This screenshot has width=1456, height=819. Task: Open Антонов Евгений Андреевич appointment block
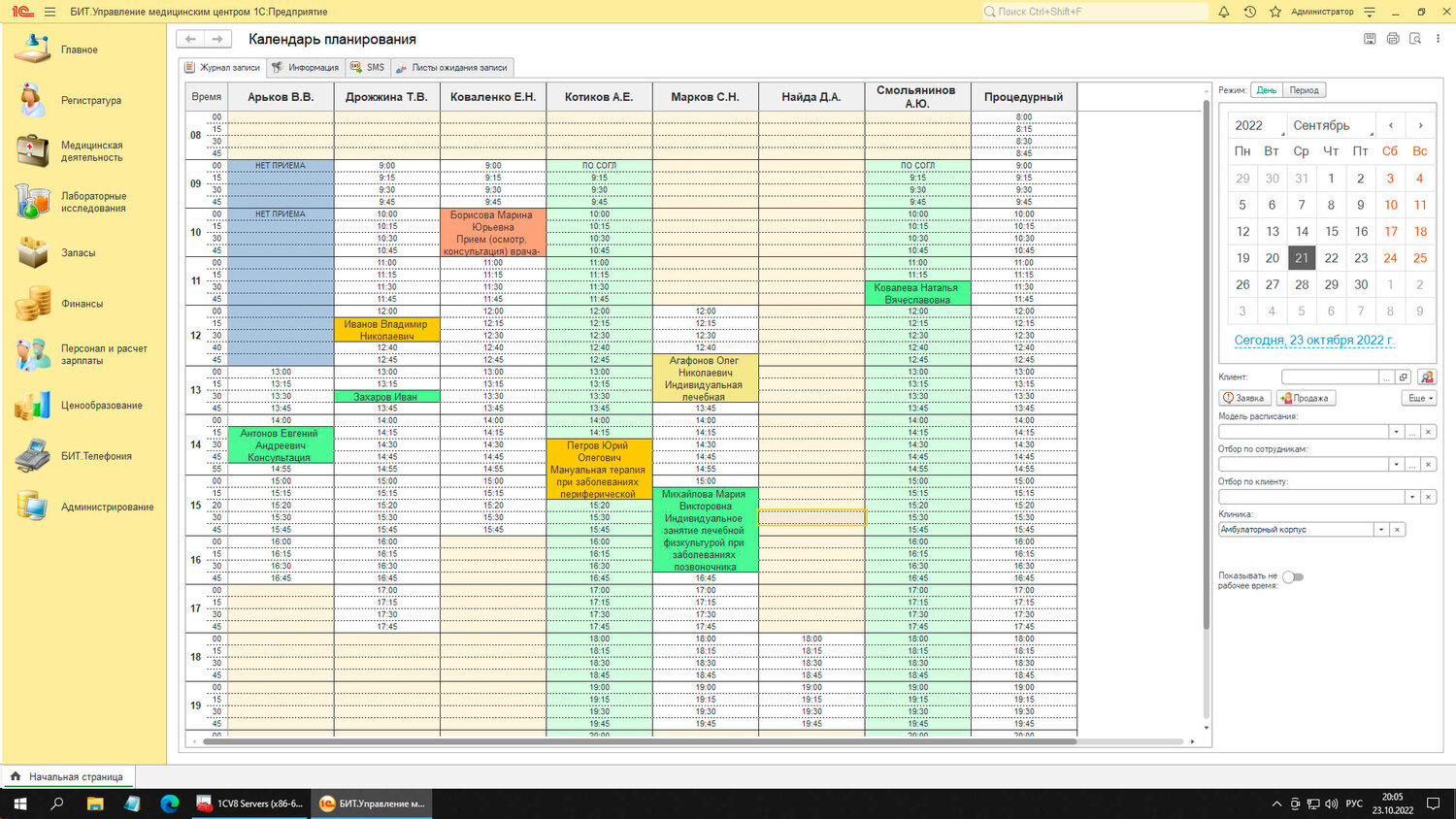(x=280, y=445)
